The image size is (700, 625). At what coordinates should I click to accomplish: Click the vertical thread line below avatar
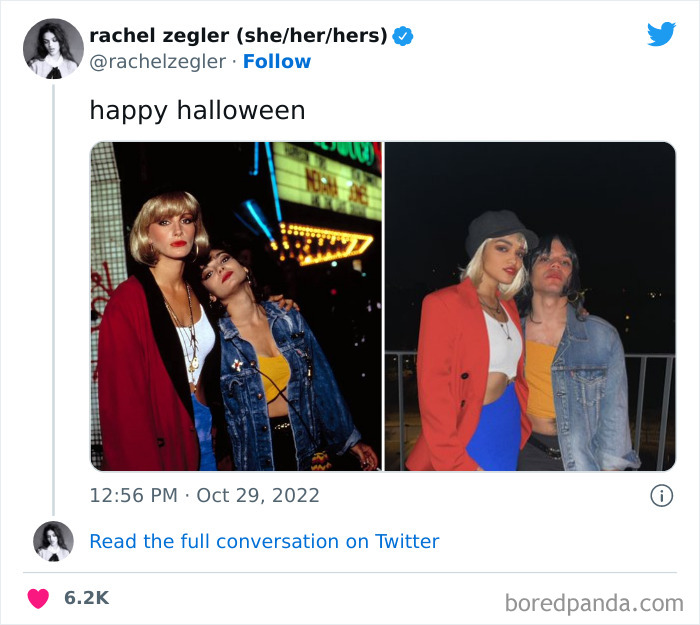[54, 300]
